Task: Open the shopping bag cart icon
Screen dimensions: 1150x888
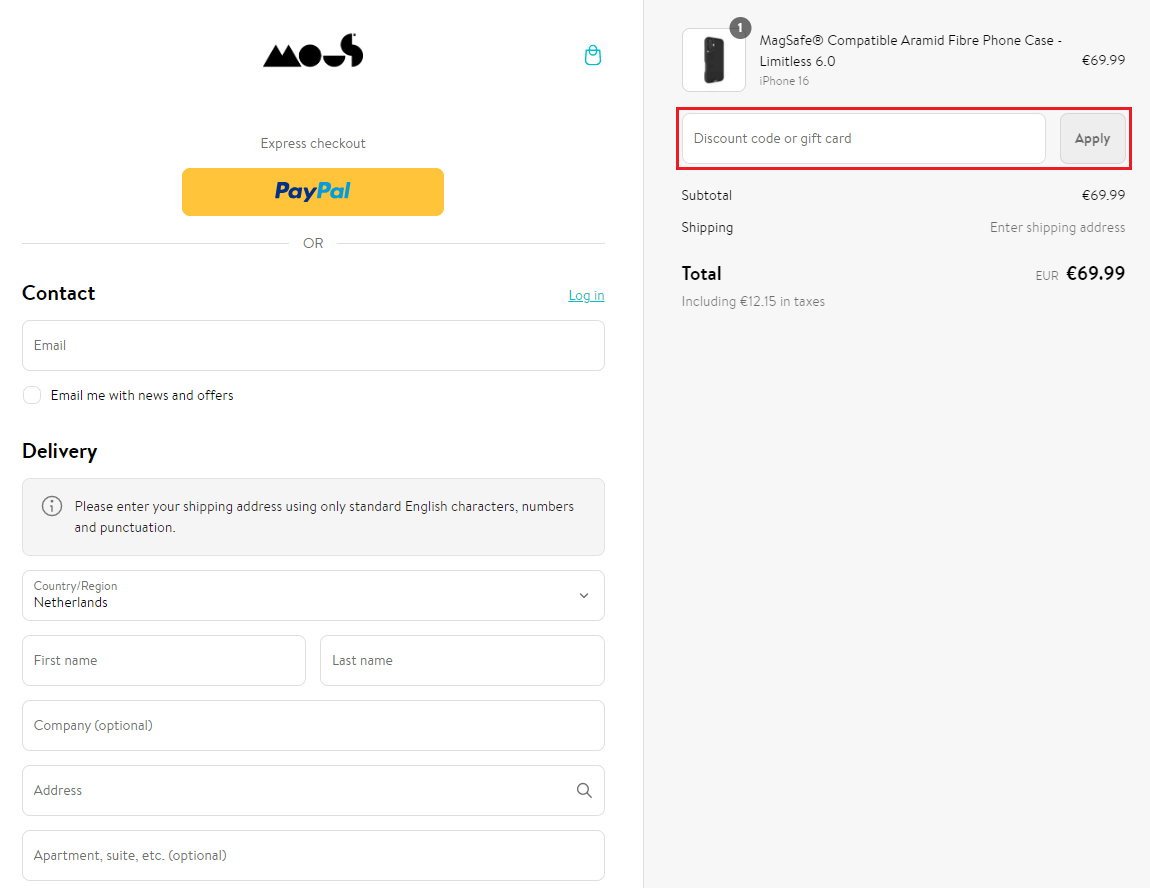Action: click(593, 56)
